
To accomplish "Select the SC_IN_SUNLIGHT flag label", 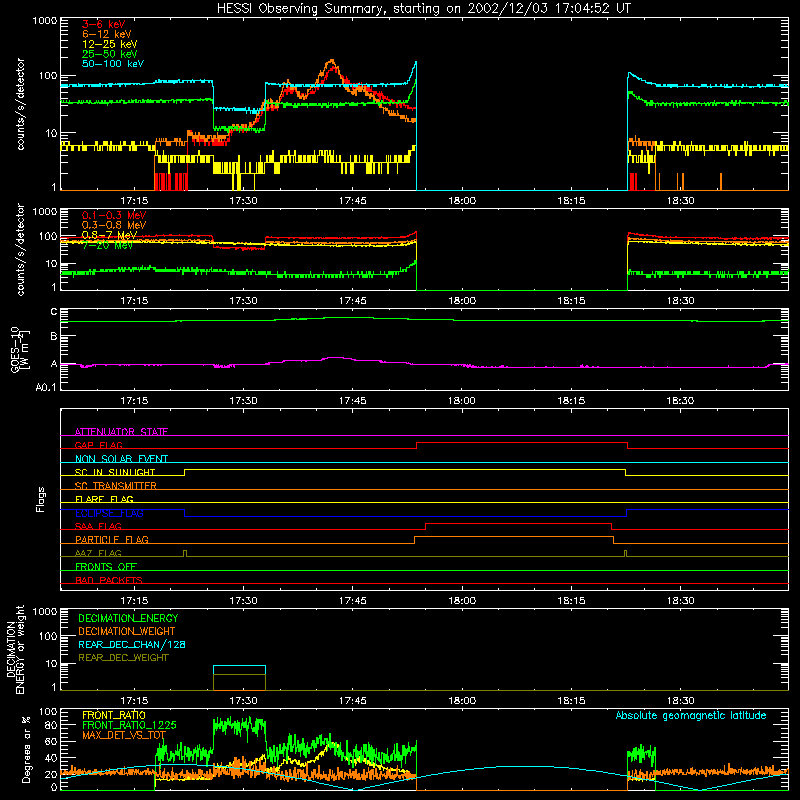I will (115, 472).
